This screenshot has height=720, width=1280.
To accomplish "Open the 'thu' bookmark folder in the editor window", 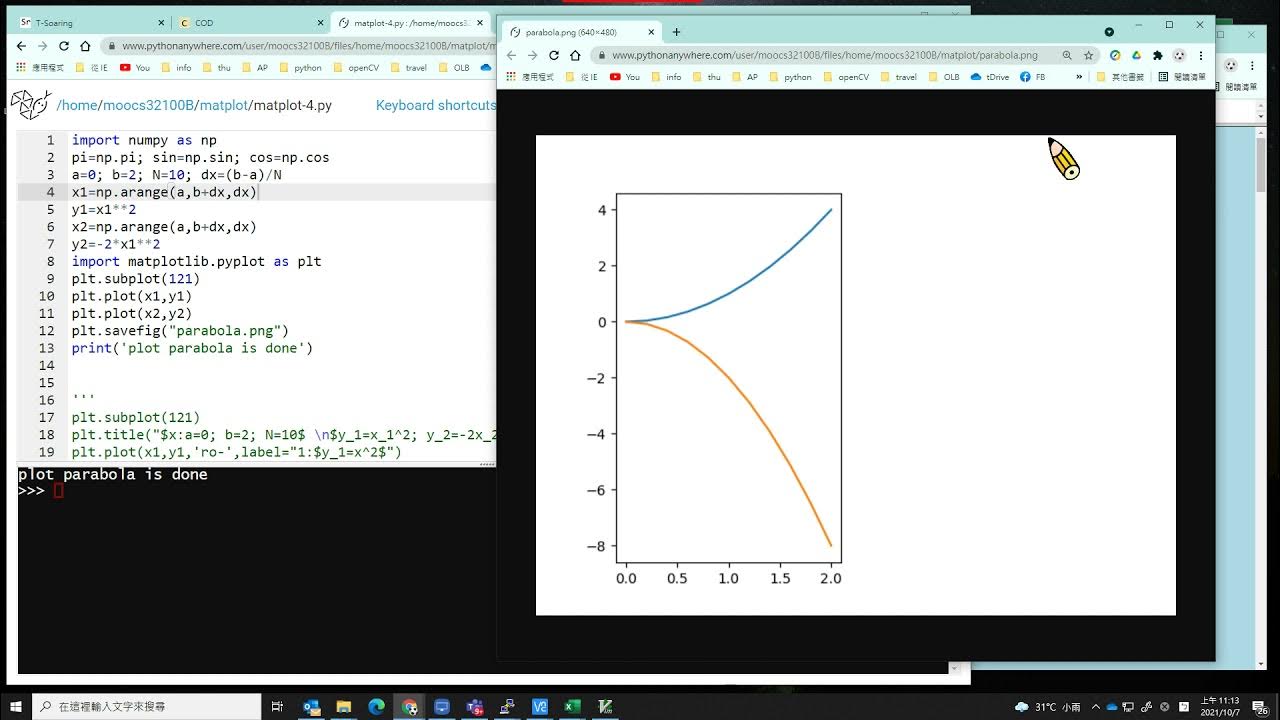I will (x=217, y=68).
